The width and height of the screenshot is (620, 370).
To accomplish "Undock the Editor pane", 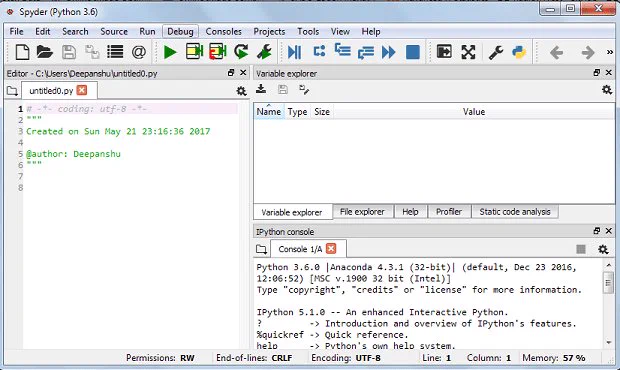I will (231, 73).
